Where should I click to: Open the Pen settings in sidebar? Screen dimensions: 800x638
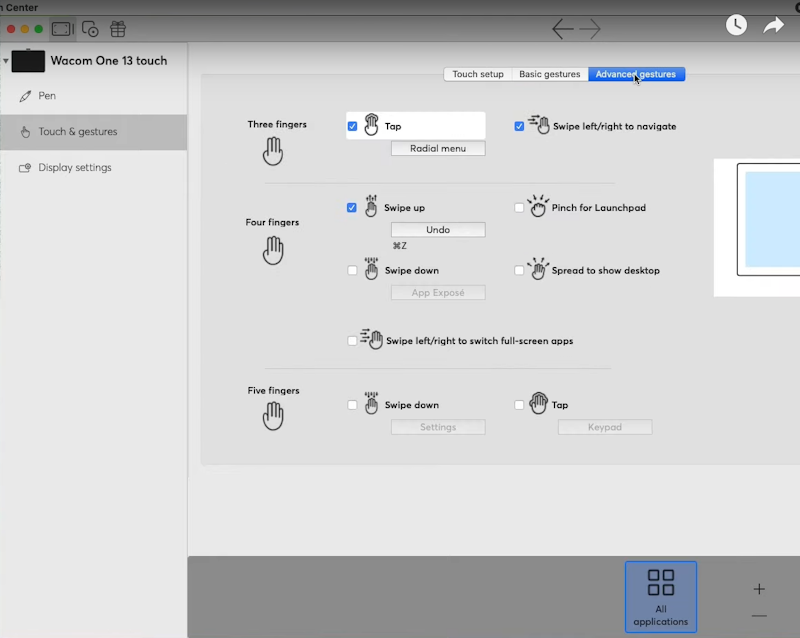94,96
